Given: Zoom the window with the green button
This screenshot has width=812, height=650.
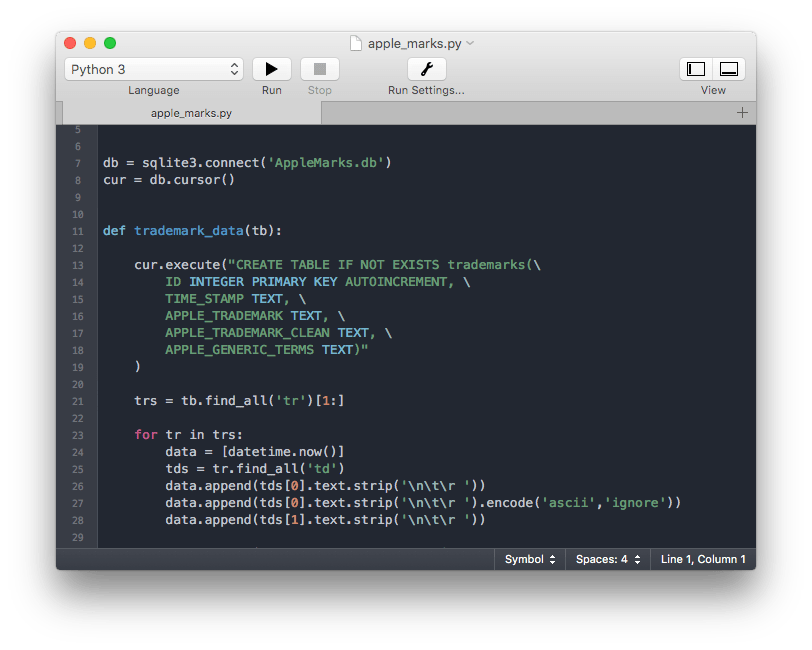Looking at the screenshot, I should pyautogui.click(x=110, y=43).
